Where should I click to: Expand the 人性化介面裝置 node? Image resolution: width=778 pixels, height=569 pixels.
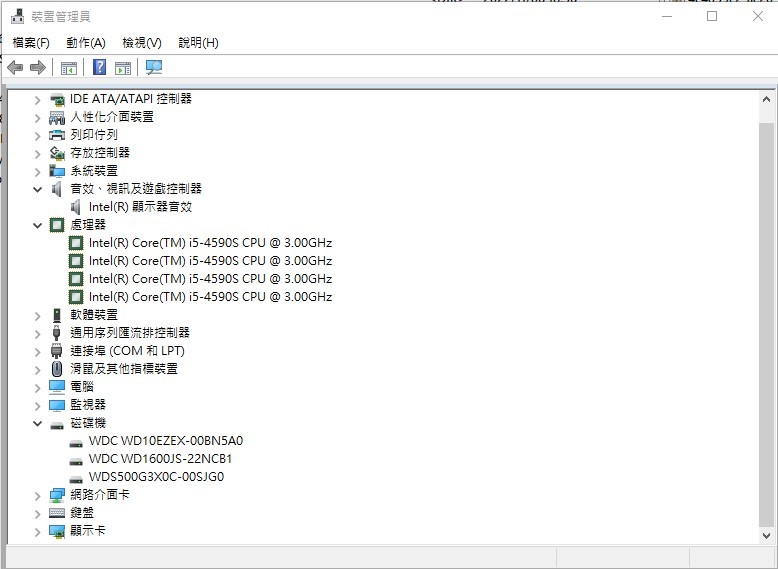(38, 118)
